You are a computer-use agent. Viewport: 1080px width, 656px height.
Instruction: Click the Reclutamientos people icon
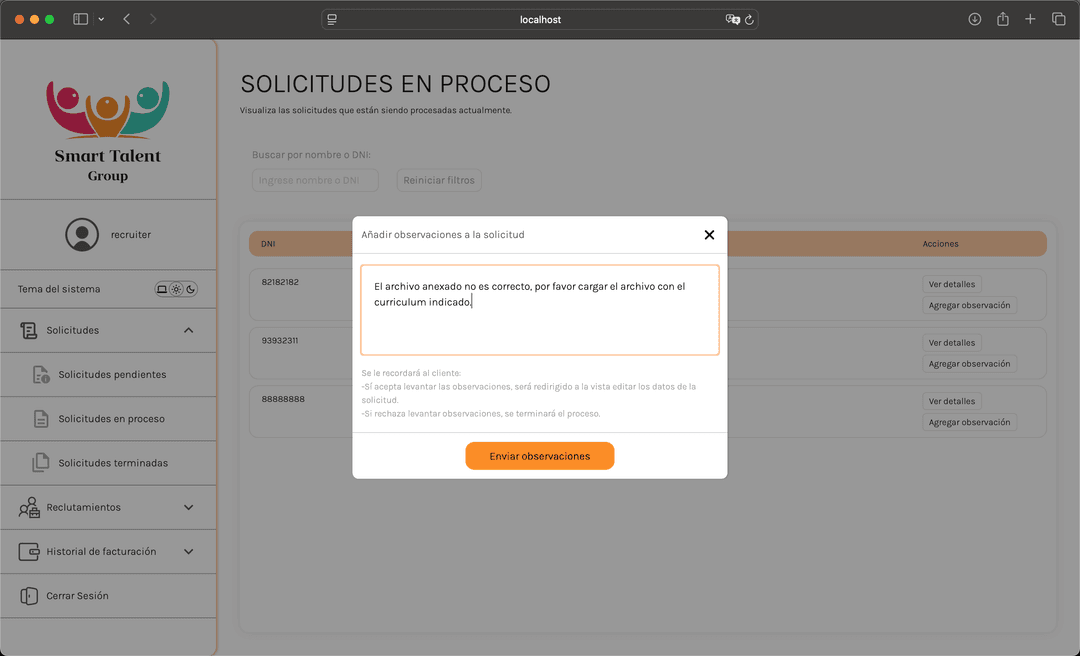tap(29, 508)
